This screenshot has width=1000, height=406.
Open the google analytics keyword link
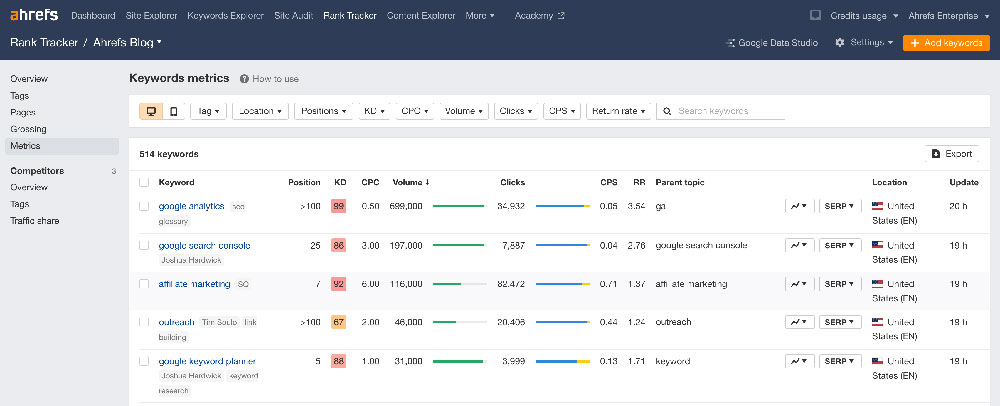tap(191, 206)
